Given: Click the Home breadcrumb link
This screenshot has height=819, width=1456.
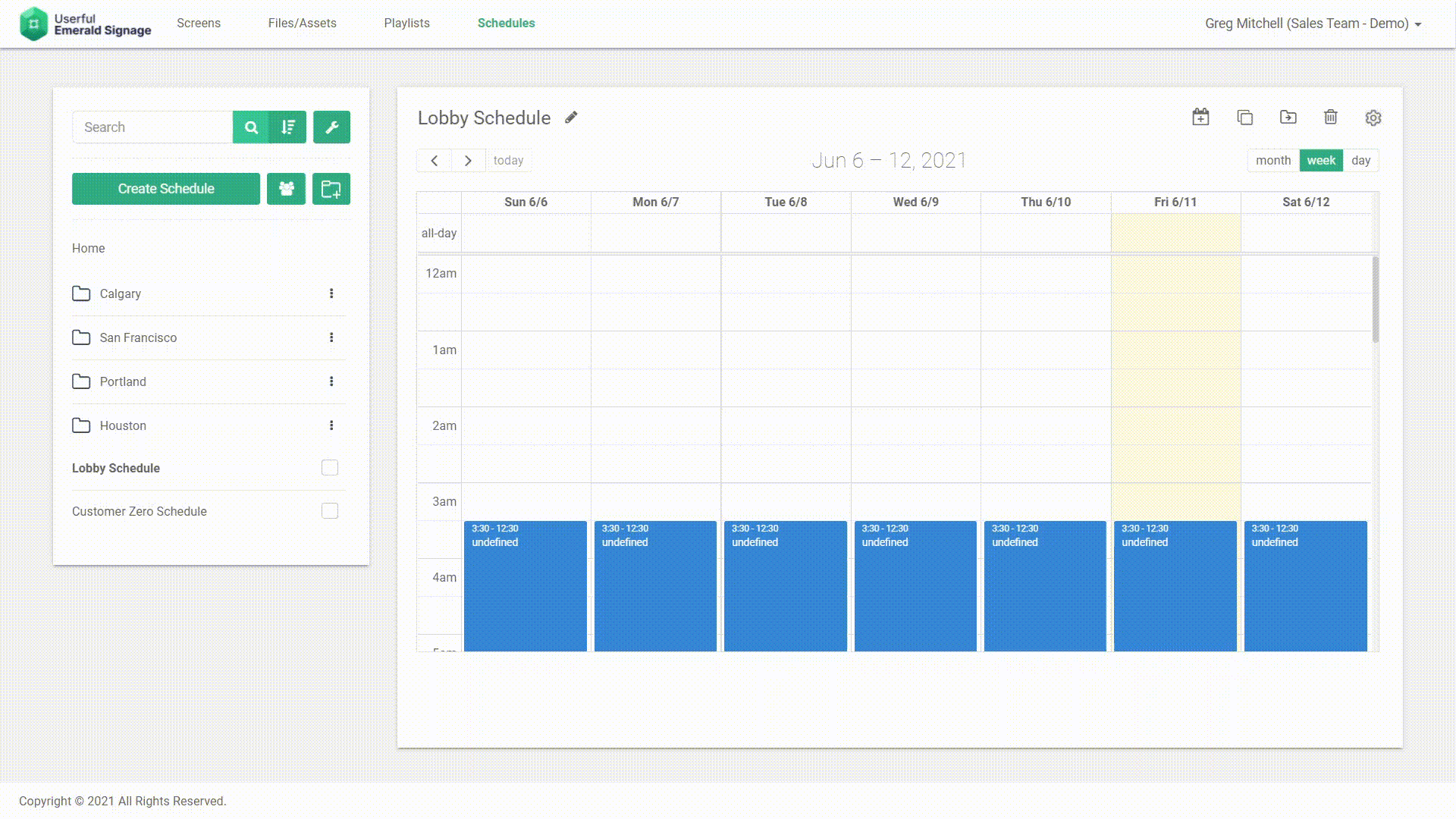Looking at the screenshot, I should click(88, 249).
